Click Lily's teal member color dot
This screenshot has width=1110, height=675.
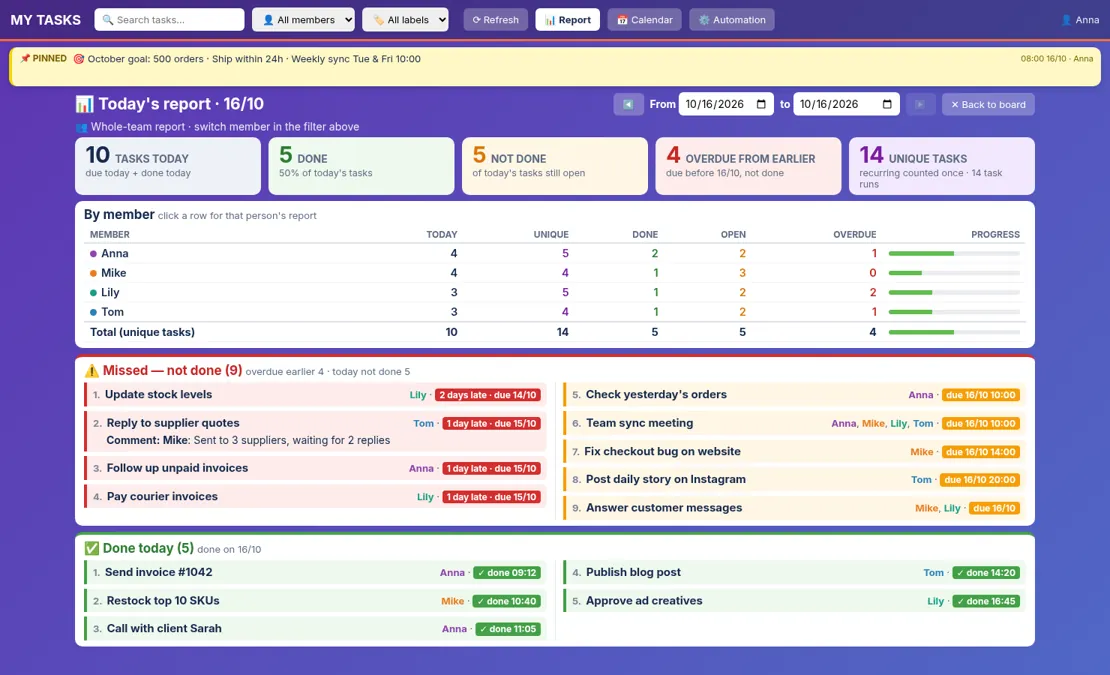(93, 293)
